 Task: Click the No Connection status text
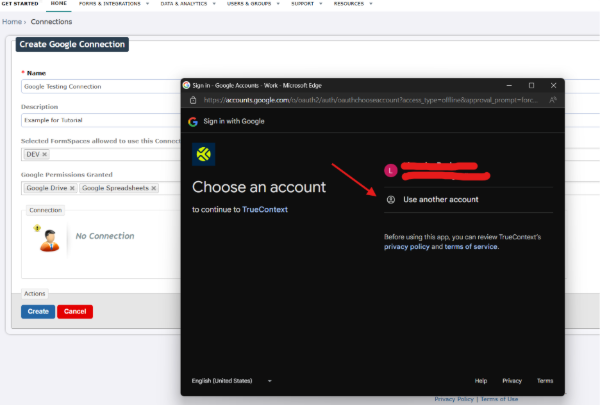point(105,236)
